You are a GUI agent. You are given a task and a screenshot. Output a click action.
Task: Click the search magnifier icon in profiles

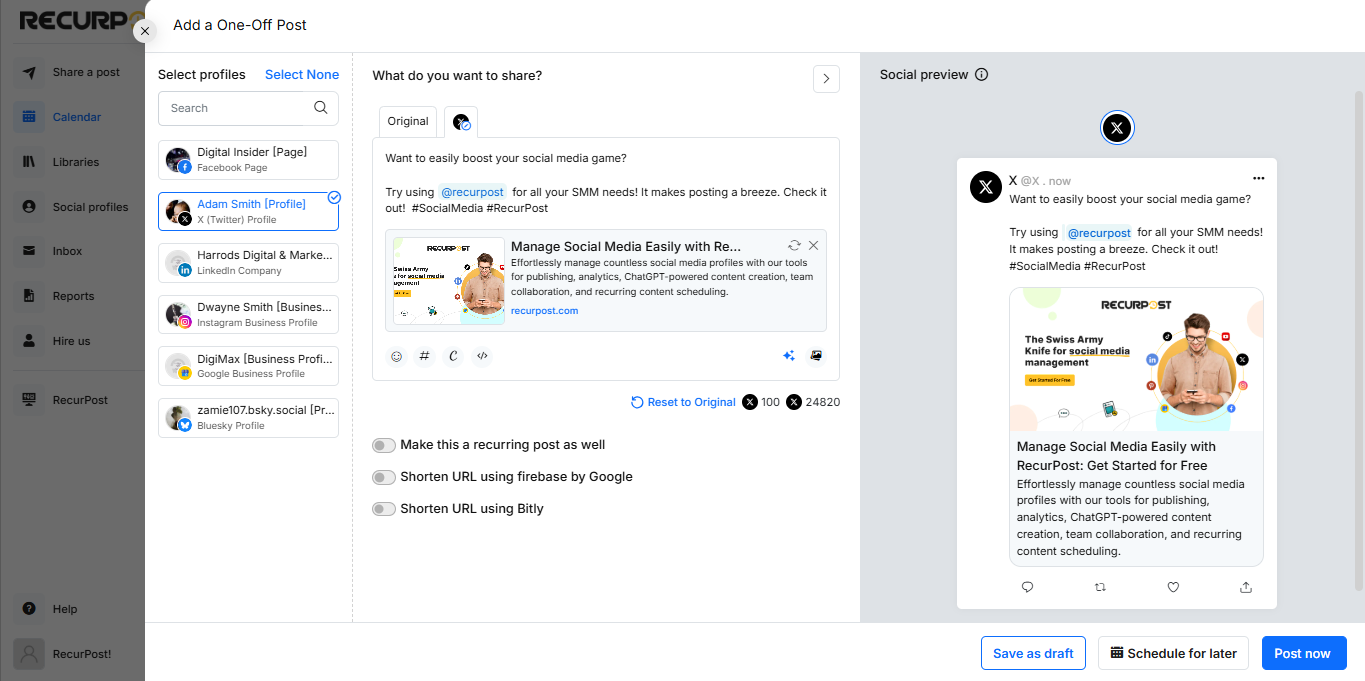(x=321, y=108)
